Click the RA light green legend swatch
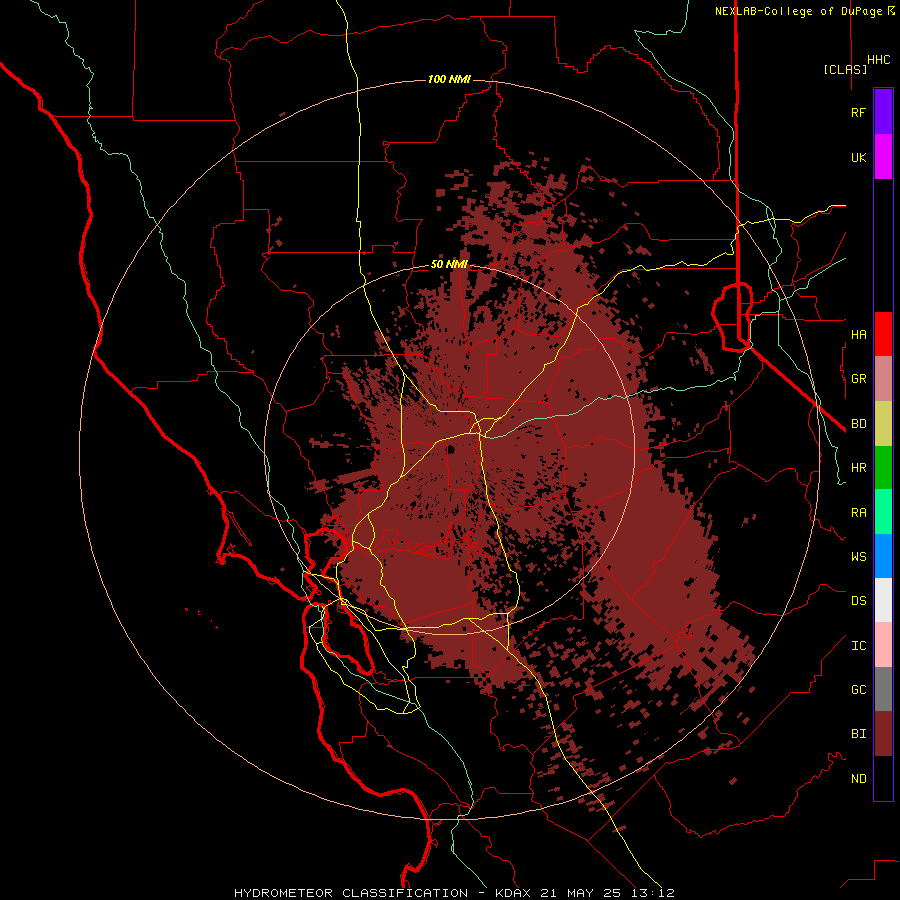900x900 pixels. [x=883, y=512]
